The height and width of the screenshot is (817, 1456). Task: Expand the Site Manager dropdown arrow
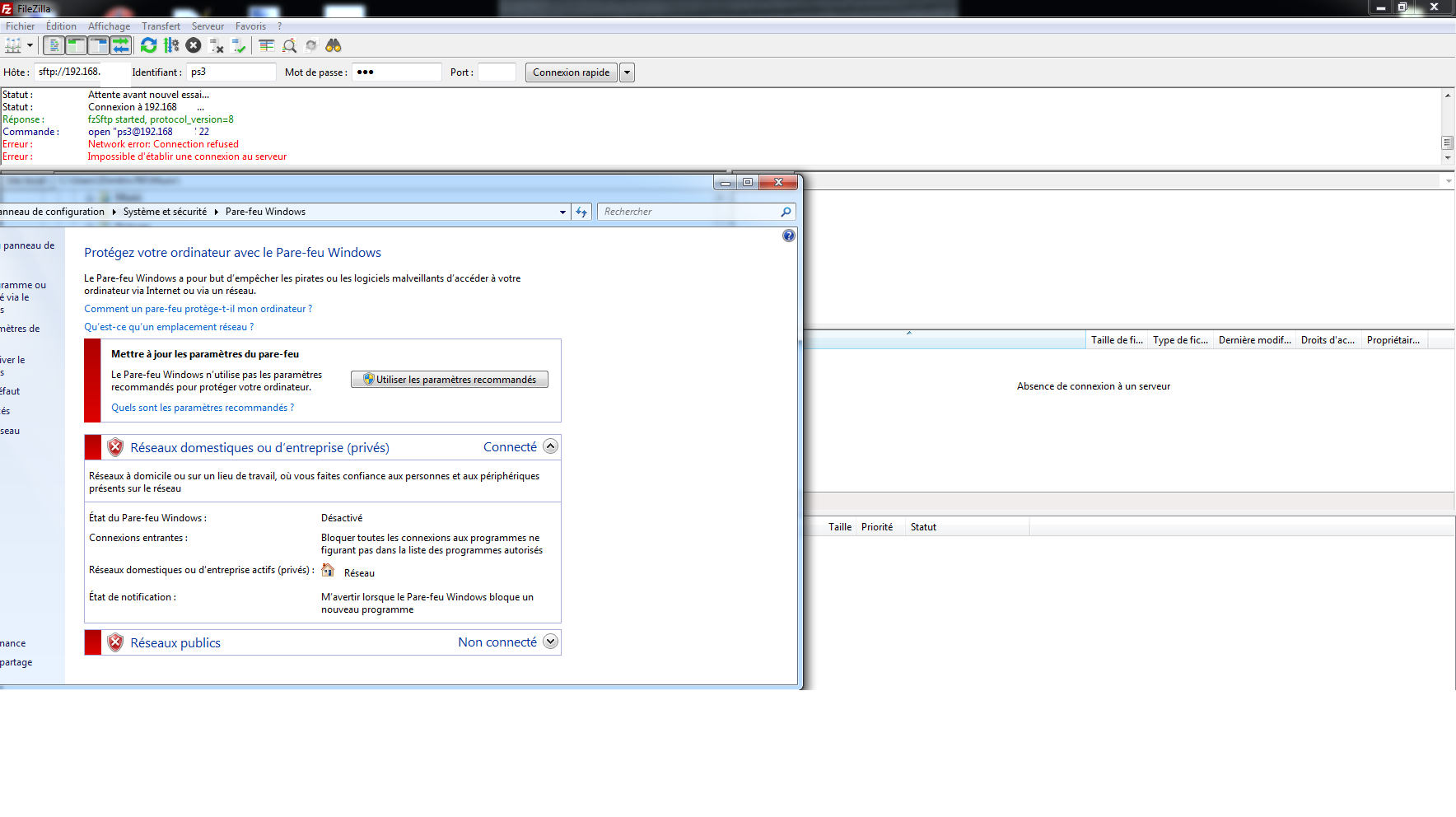click(x=30, y=45)
